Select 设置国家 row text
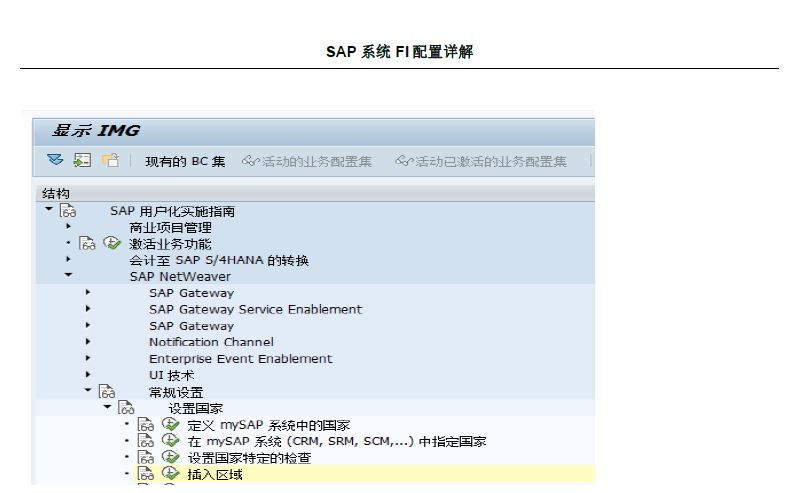Viewport: 797px width, 493px height. (196, 408)
